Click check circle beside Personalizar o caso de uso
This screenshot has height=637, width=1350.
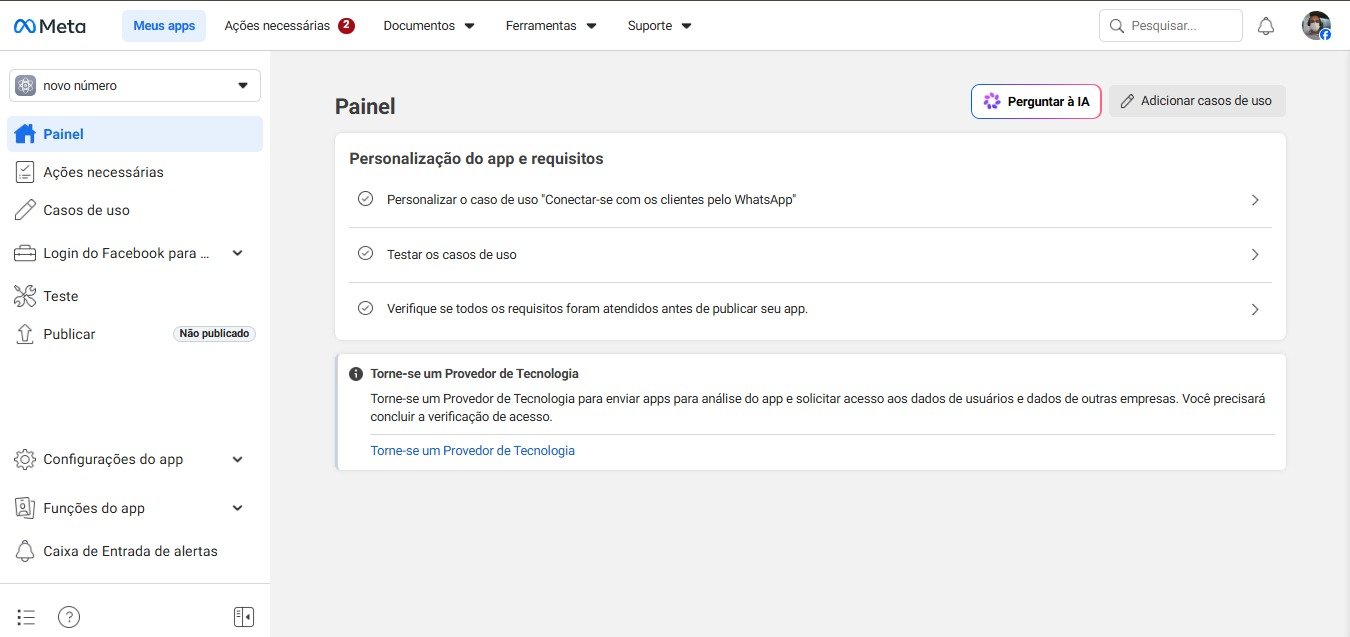365,199
